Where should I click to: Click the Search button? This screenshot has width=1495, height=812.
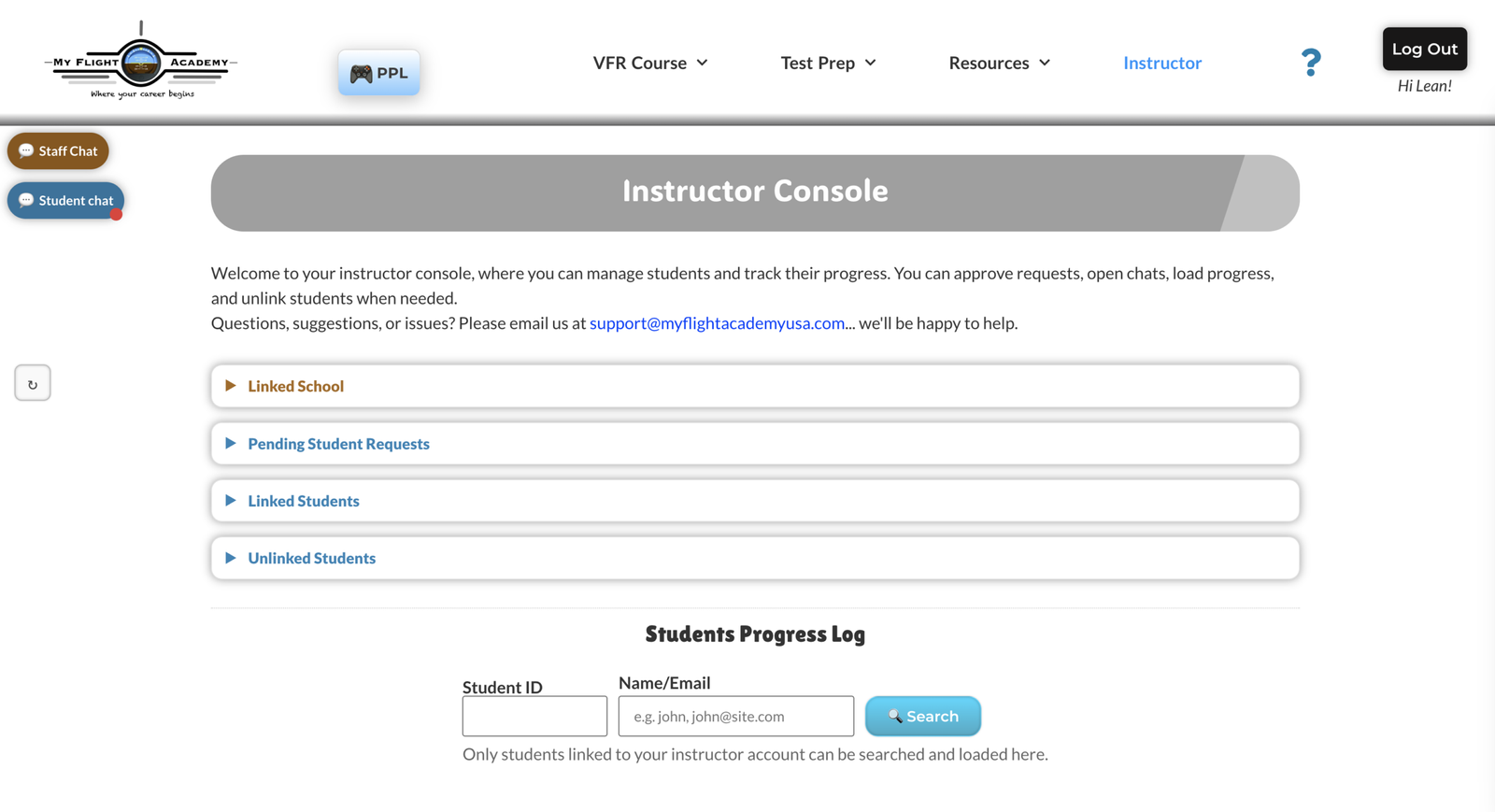point(922,717)
